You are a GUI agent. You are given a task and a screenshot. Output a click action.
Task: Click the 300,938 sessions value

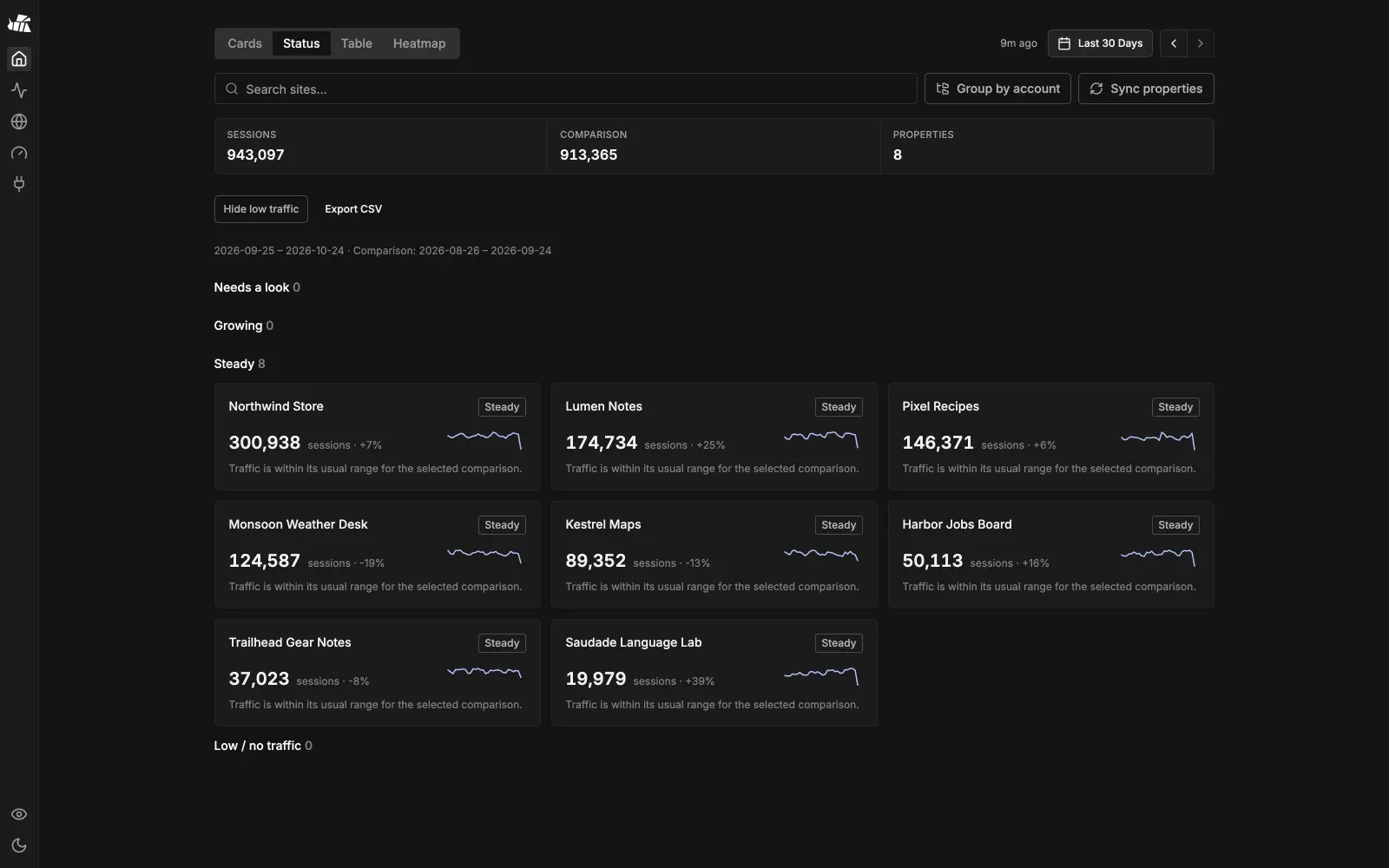[x=265, y=443]
